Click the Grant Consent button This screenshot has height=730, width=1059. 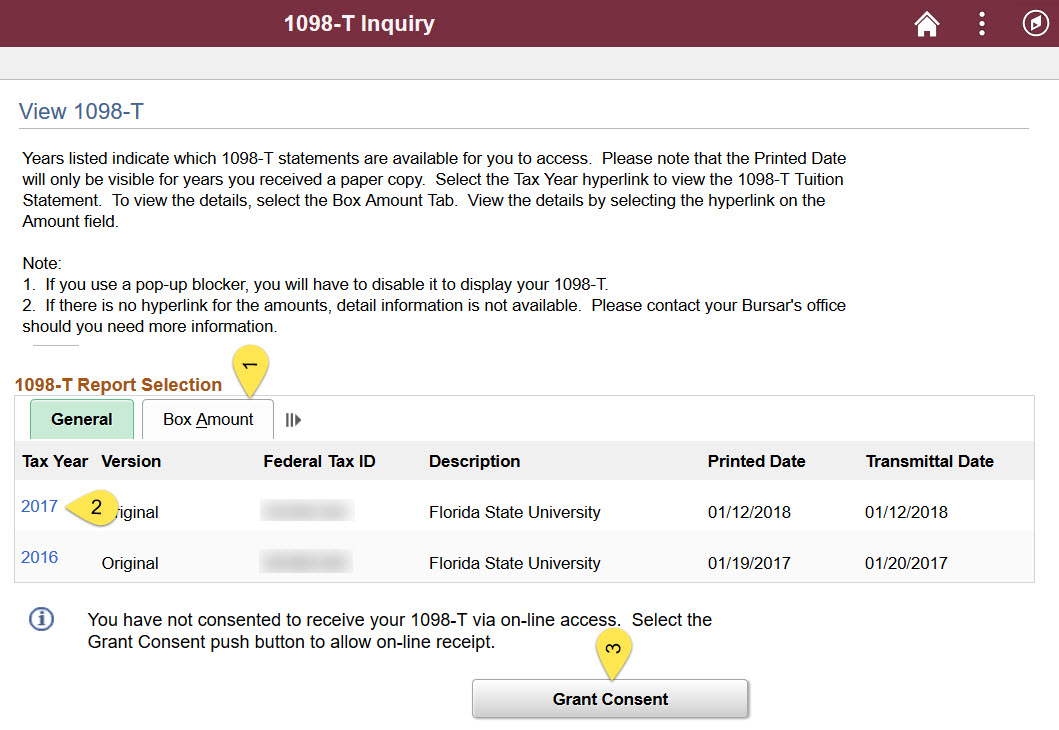[x=610, y=699]
